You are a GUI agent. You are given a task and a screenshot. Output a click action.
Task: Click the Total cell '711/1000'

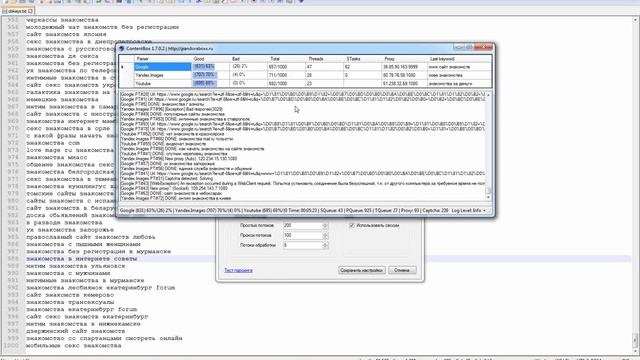pos(286,75)
